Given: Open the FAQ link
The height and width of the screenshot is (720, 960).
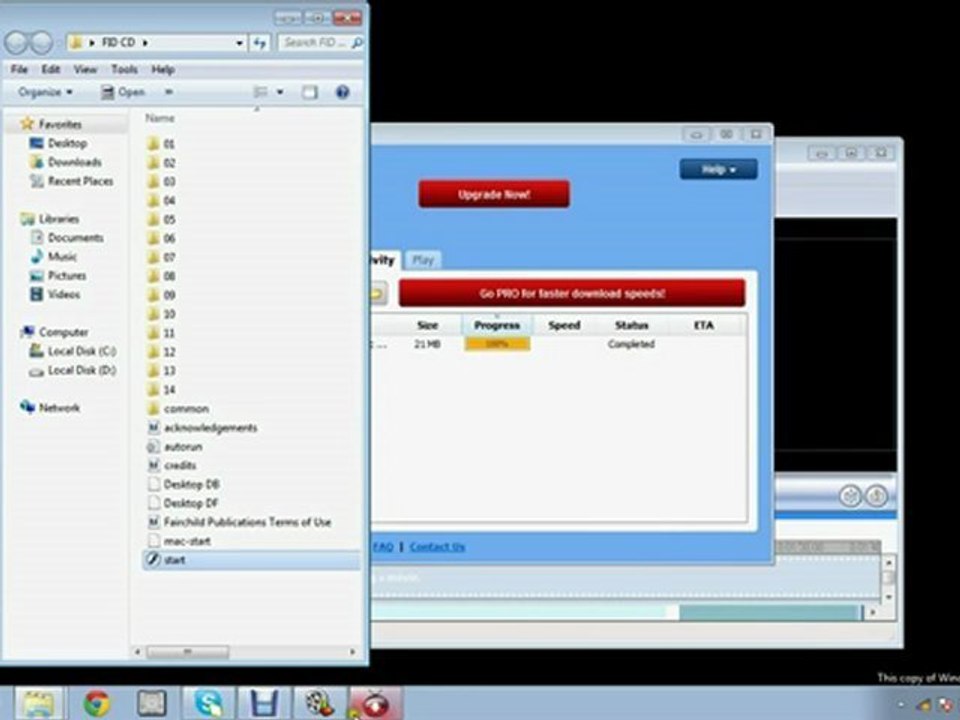Looking at the screenshot, I should [x=383, y=547].
